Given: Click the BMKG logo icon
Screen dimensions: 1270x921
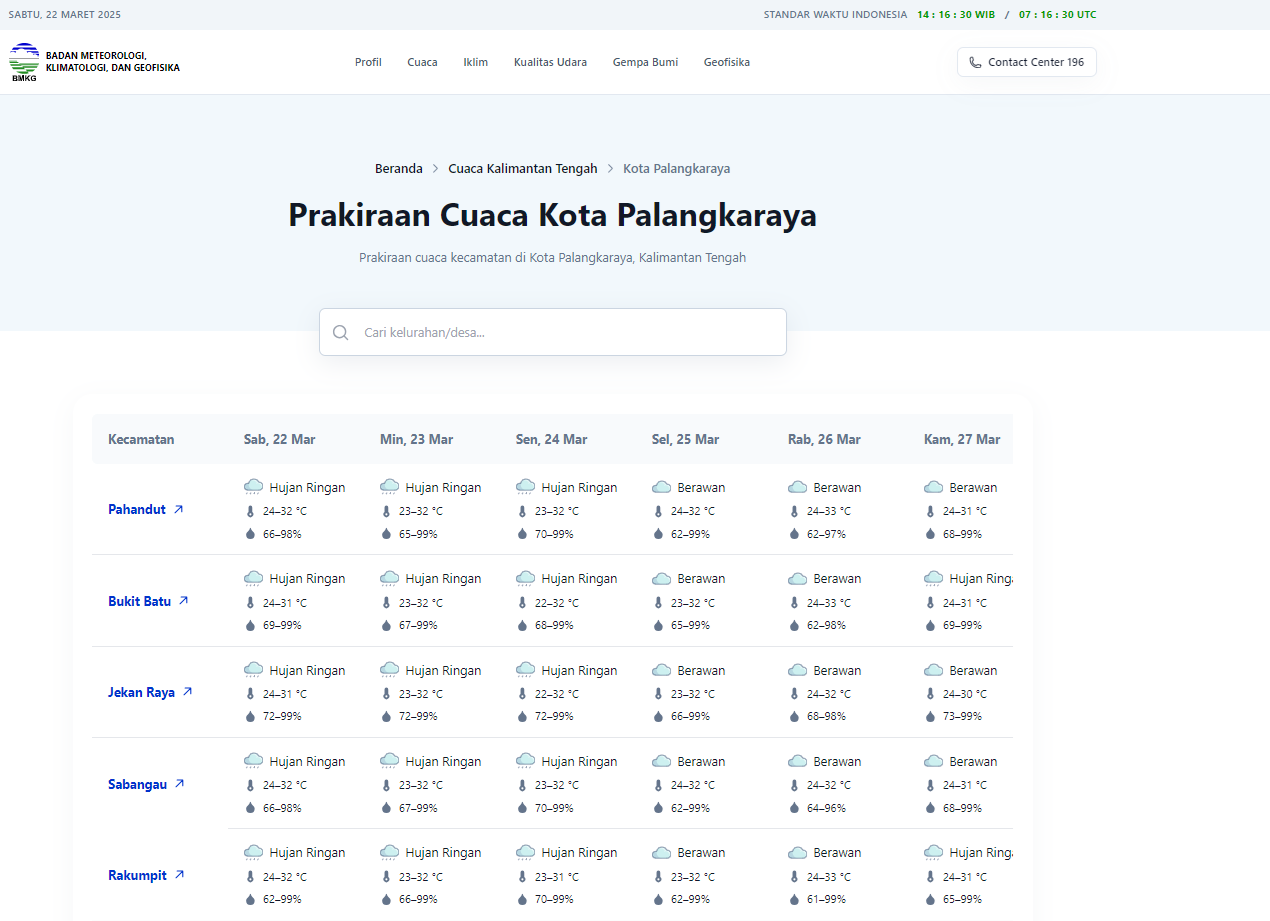Looking at the screenshot, I should click(x=24, y=62).
